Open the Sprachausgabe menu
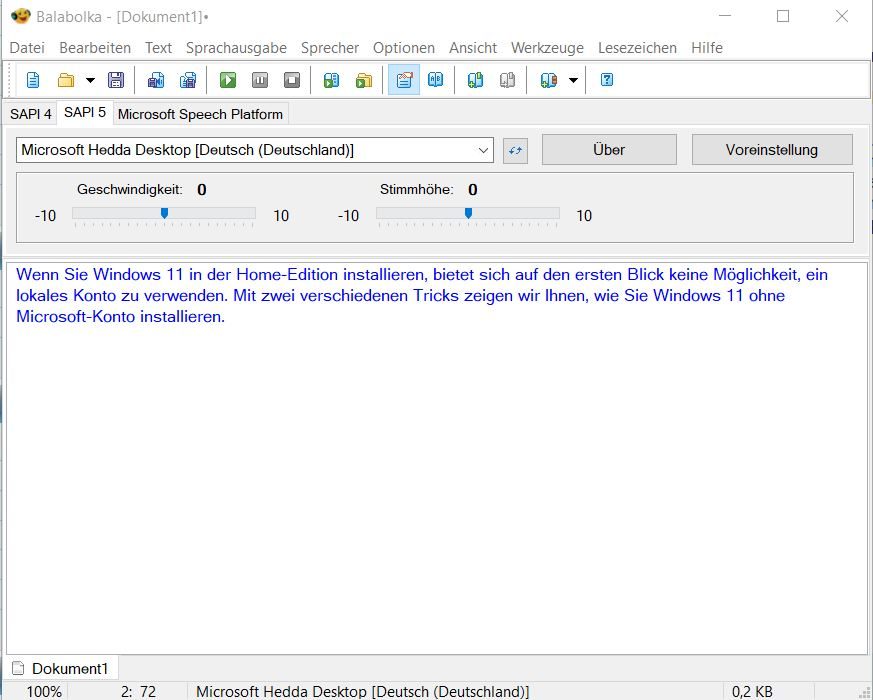 tap(236, 48)
